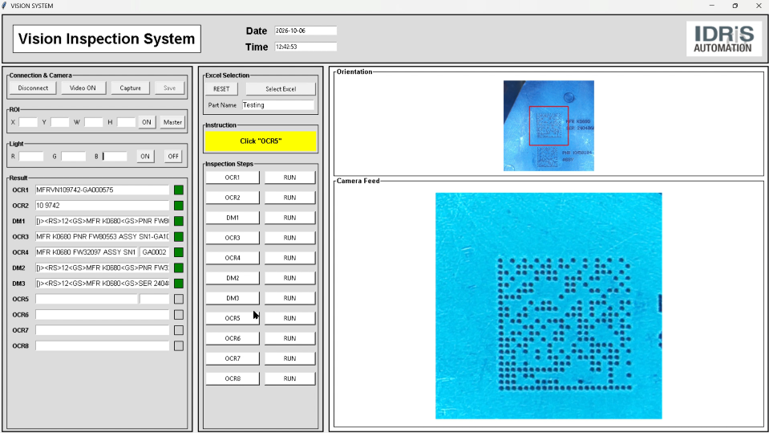Select the DM3 inspection step button
Image resolution: width=769 pixels, height=433 pixels.
click(x=232, y=298)
